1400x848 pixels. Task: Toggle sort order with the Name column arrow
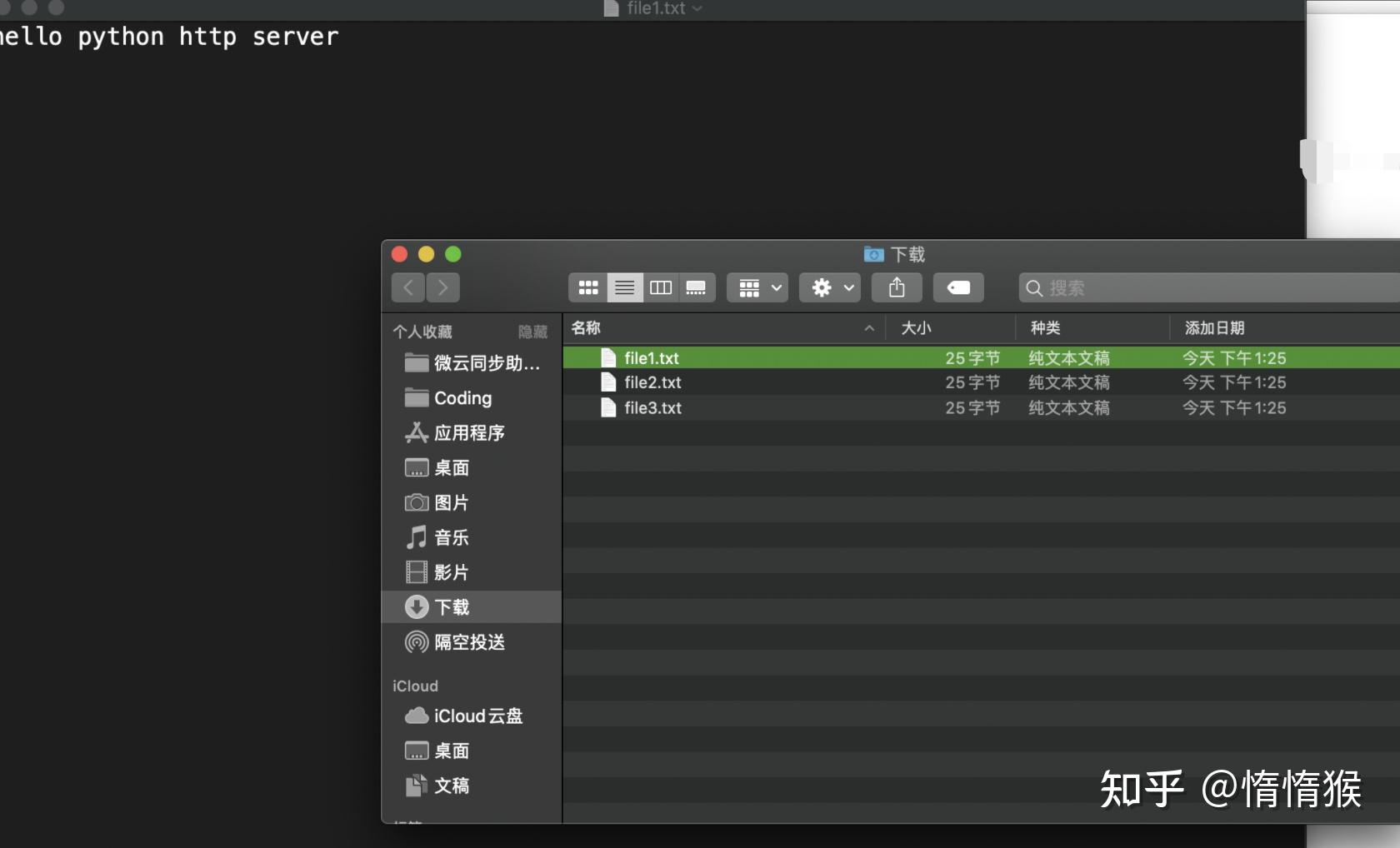tap(869, 328)
